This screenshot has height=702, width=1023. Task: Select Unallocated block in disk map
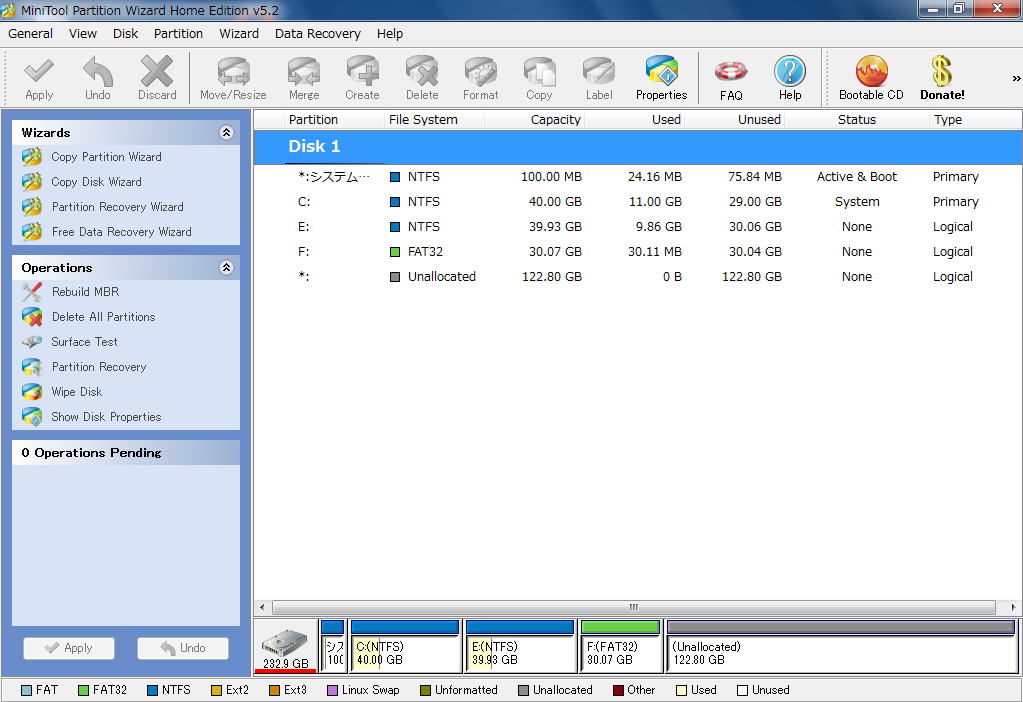pyautogui.click(x=842, y=647)
